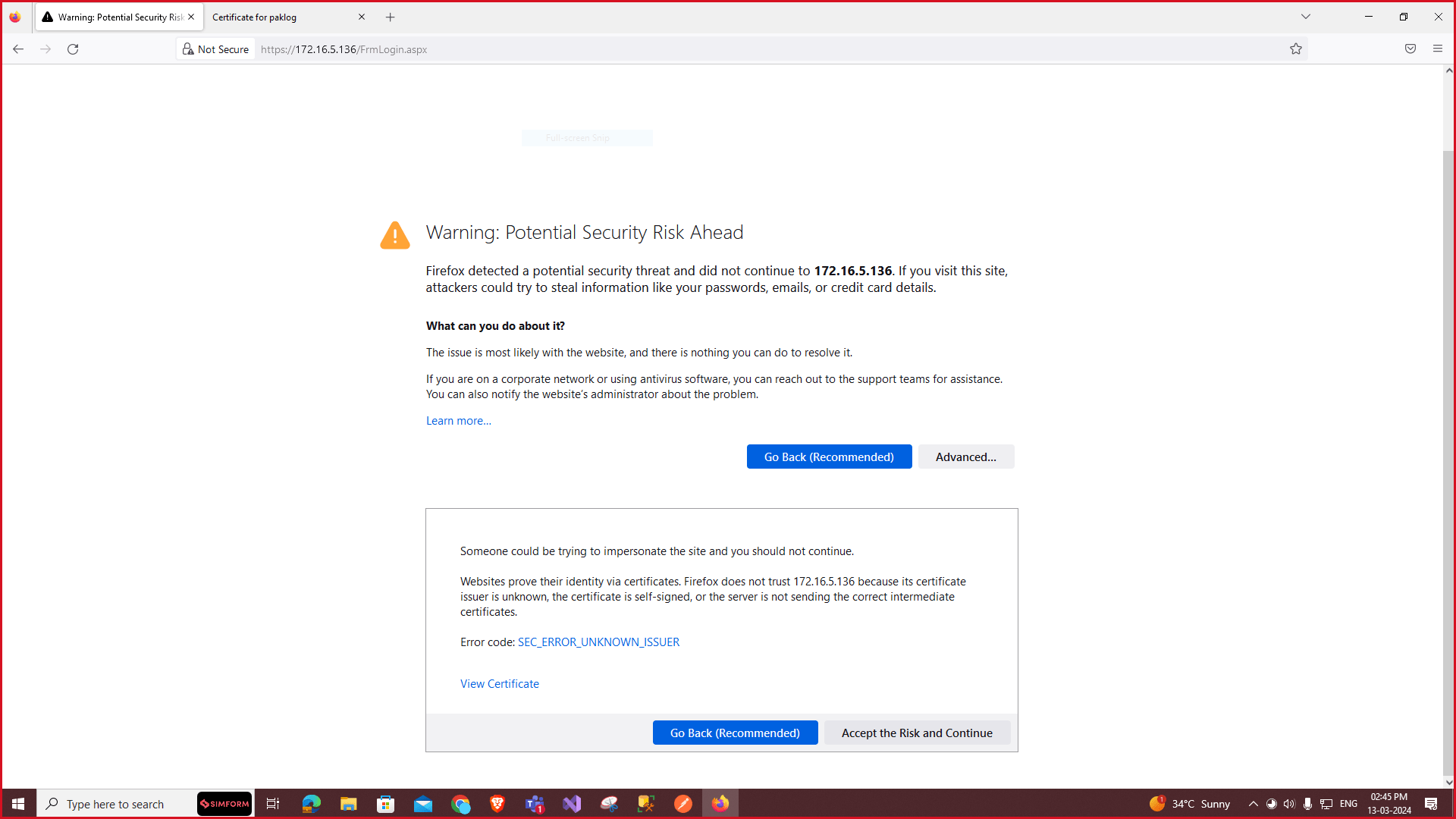The image size is (1456, 819).
Task: Open the list all tabs chevron
Action: point(1306,16)
